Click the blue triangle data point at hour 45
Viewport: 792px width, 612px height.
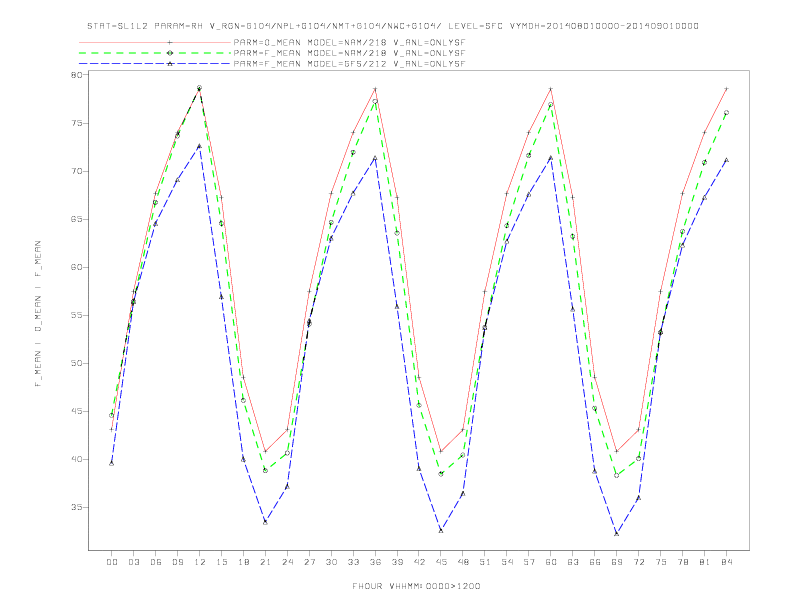441,531
